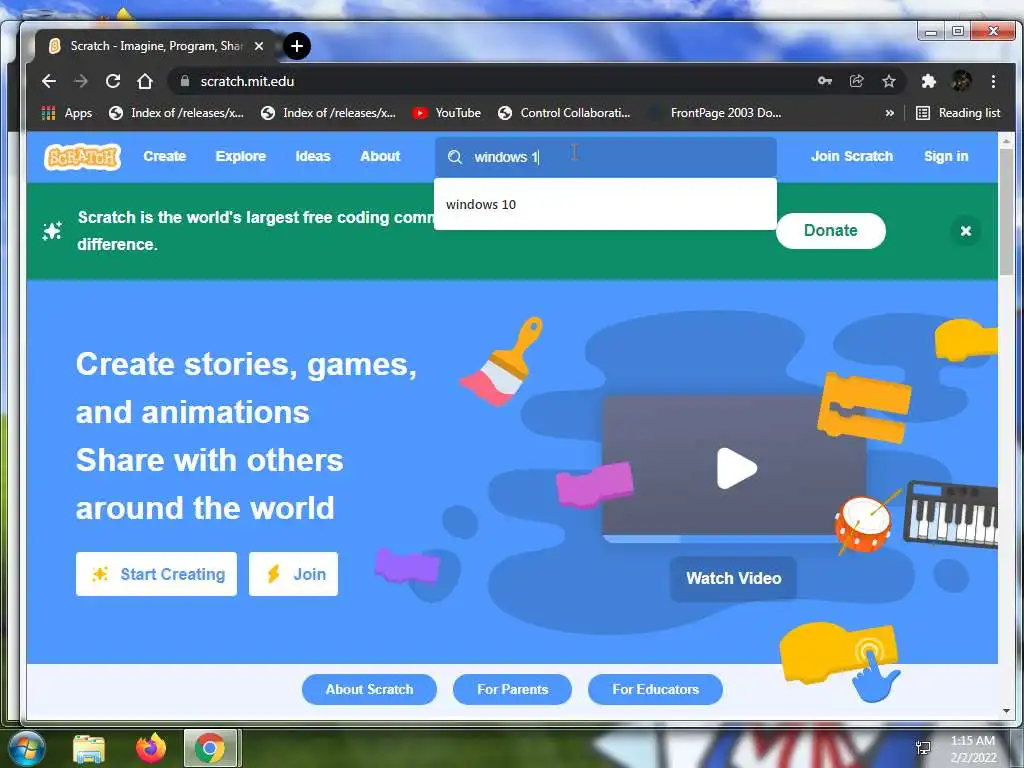This screenshot has width=1024, height=768.
Task: Click the search magnifier icon
Action: 455,157
